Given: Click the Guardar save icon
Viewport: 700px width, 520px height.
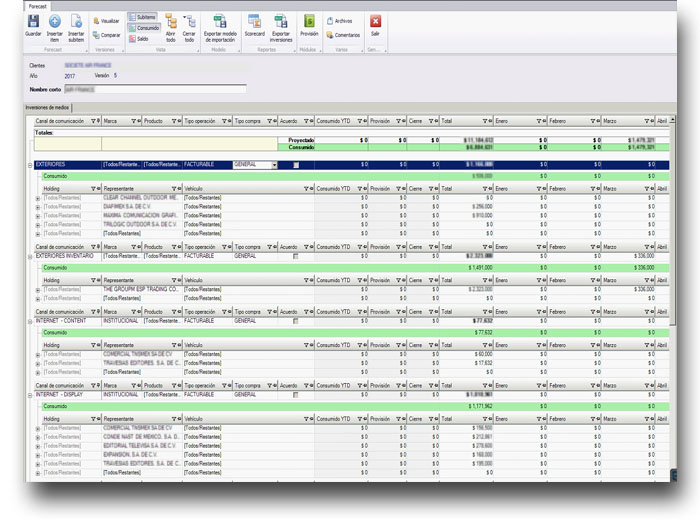Looking at the screenshot, I should pos(33,23).
